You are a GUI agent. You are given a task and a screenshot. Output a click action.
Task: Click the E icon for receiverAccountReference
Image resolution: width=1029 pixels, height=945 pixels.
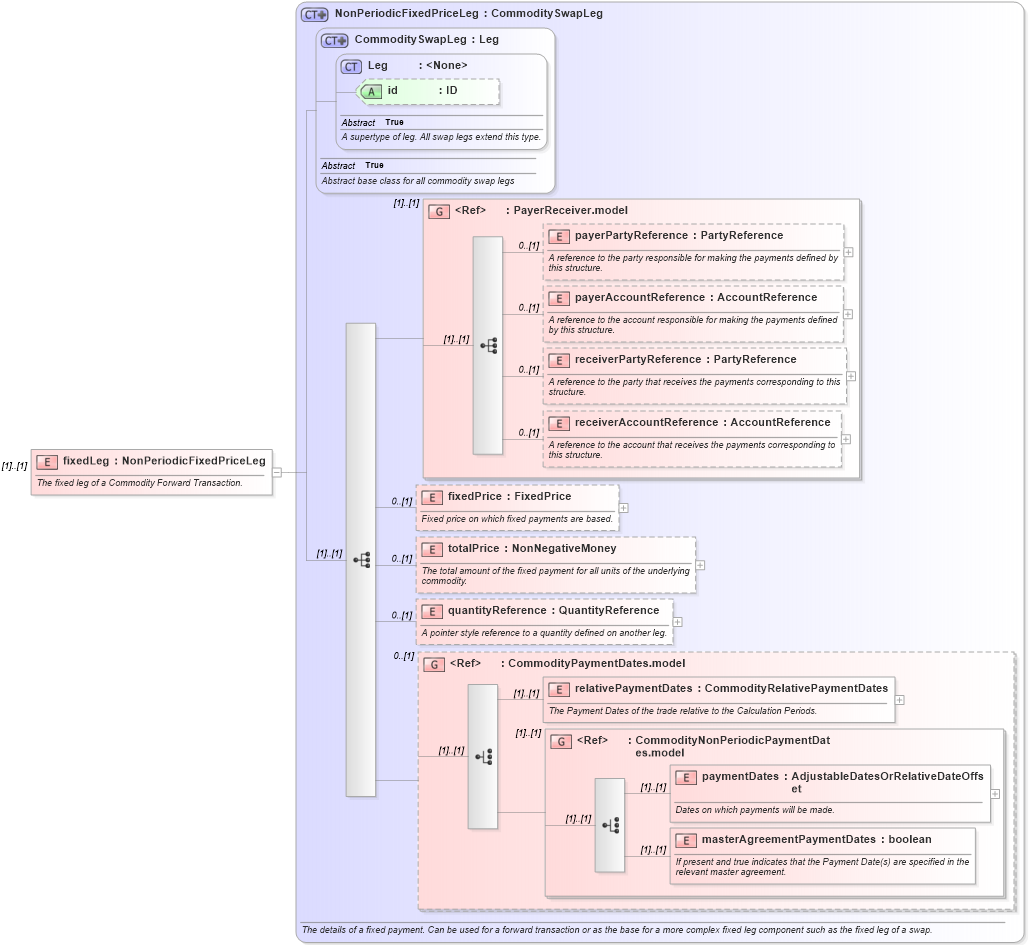(559, 423)
